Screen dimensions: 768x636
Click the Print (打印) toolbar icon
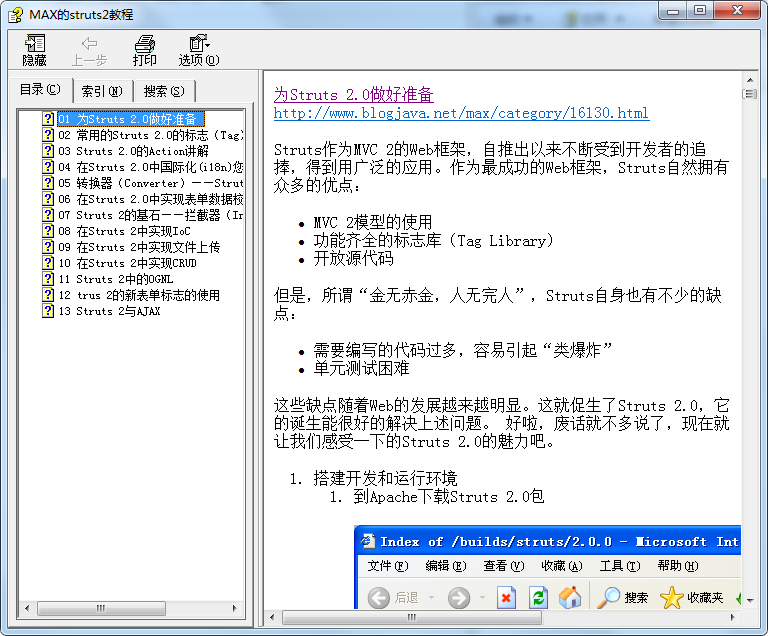(145, 50)
